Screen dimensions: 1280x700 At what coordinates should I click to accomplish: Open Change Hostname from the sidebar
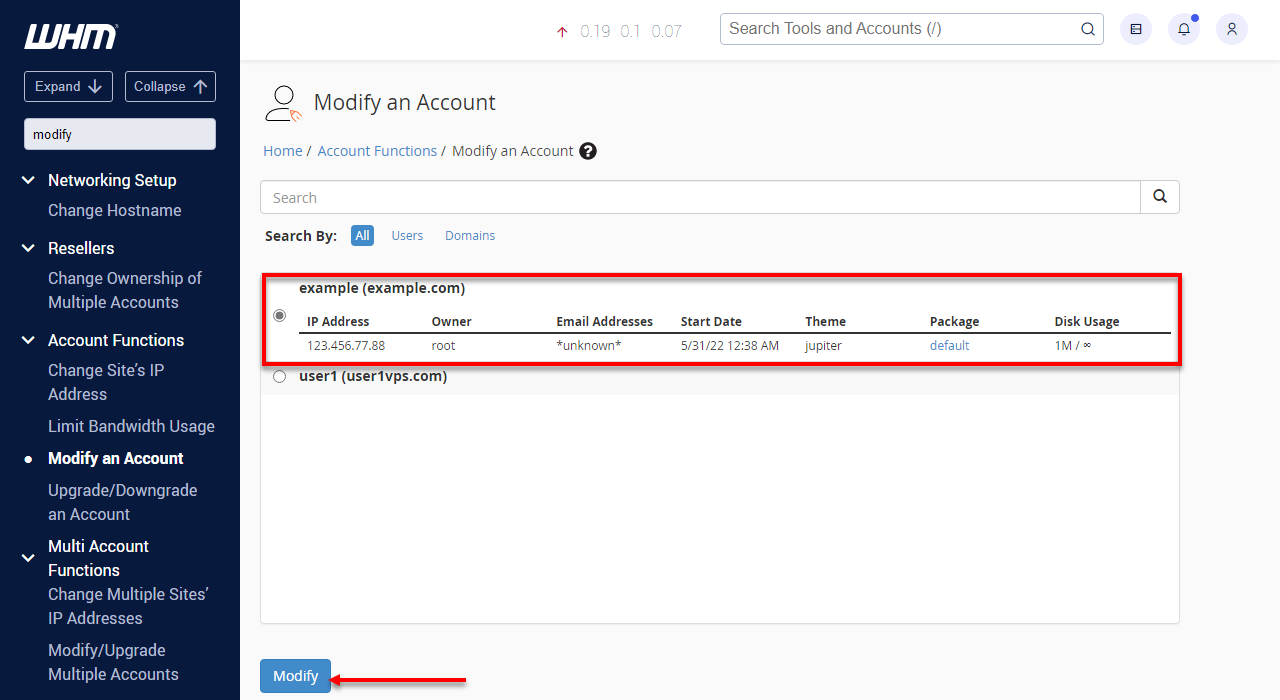[114, 210]
